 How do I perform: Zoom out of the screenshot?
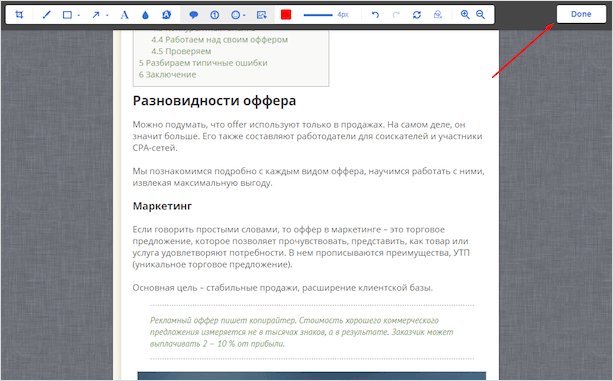tap(480, 15)
